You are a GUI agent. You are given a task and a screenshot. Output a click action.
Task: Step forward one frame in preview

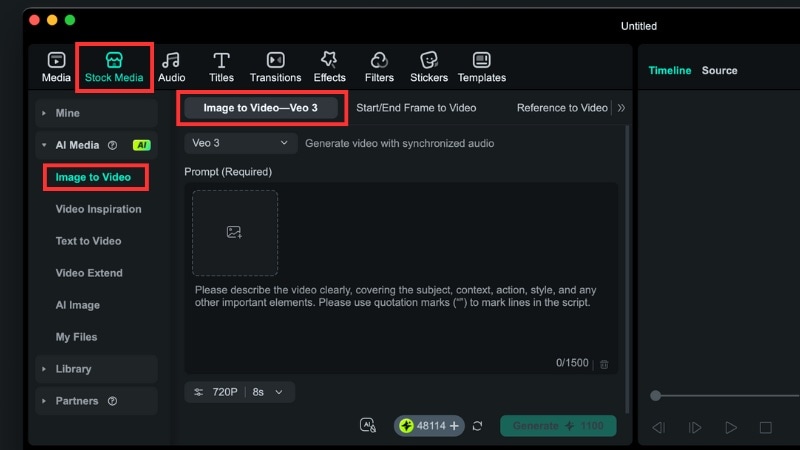(x=694, y=427)
